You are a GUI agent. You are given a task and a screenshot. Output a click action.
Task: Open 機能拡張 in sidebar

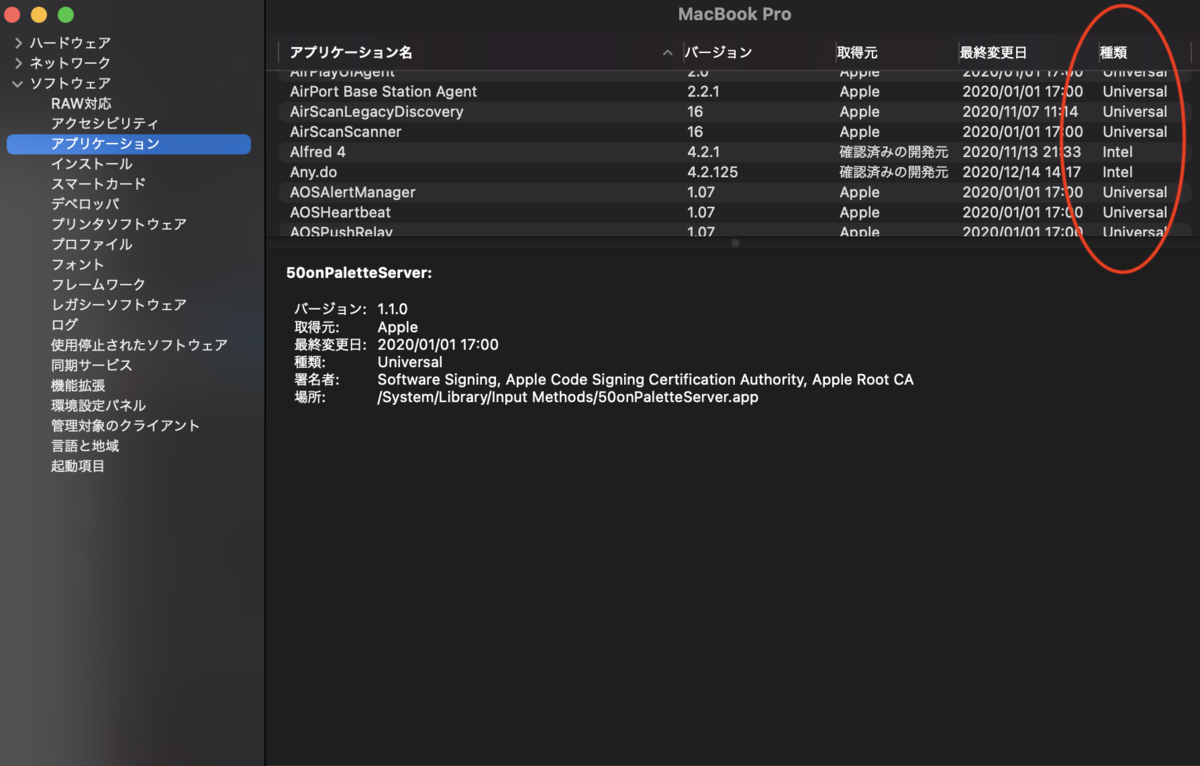pos(78,385)
